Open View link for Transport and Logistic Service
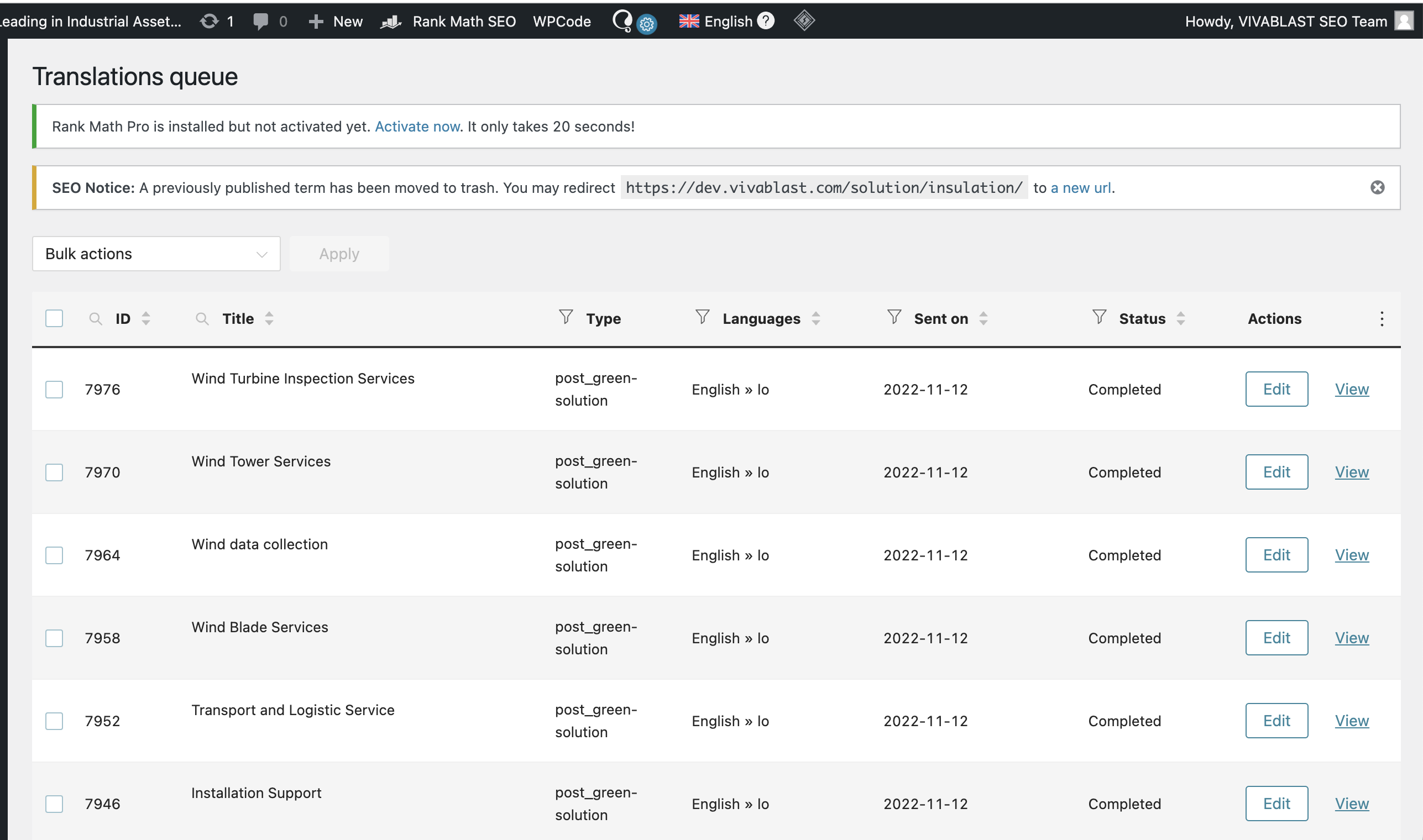This screenshot has width=1423, height=840. [1352, 721]
